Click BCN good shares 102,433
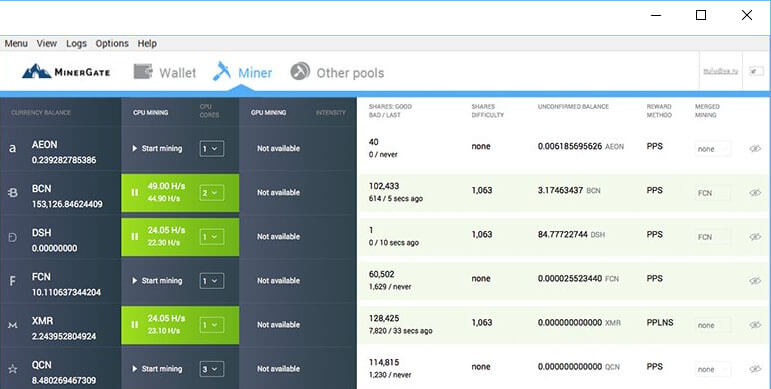 tap(384, 186)
